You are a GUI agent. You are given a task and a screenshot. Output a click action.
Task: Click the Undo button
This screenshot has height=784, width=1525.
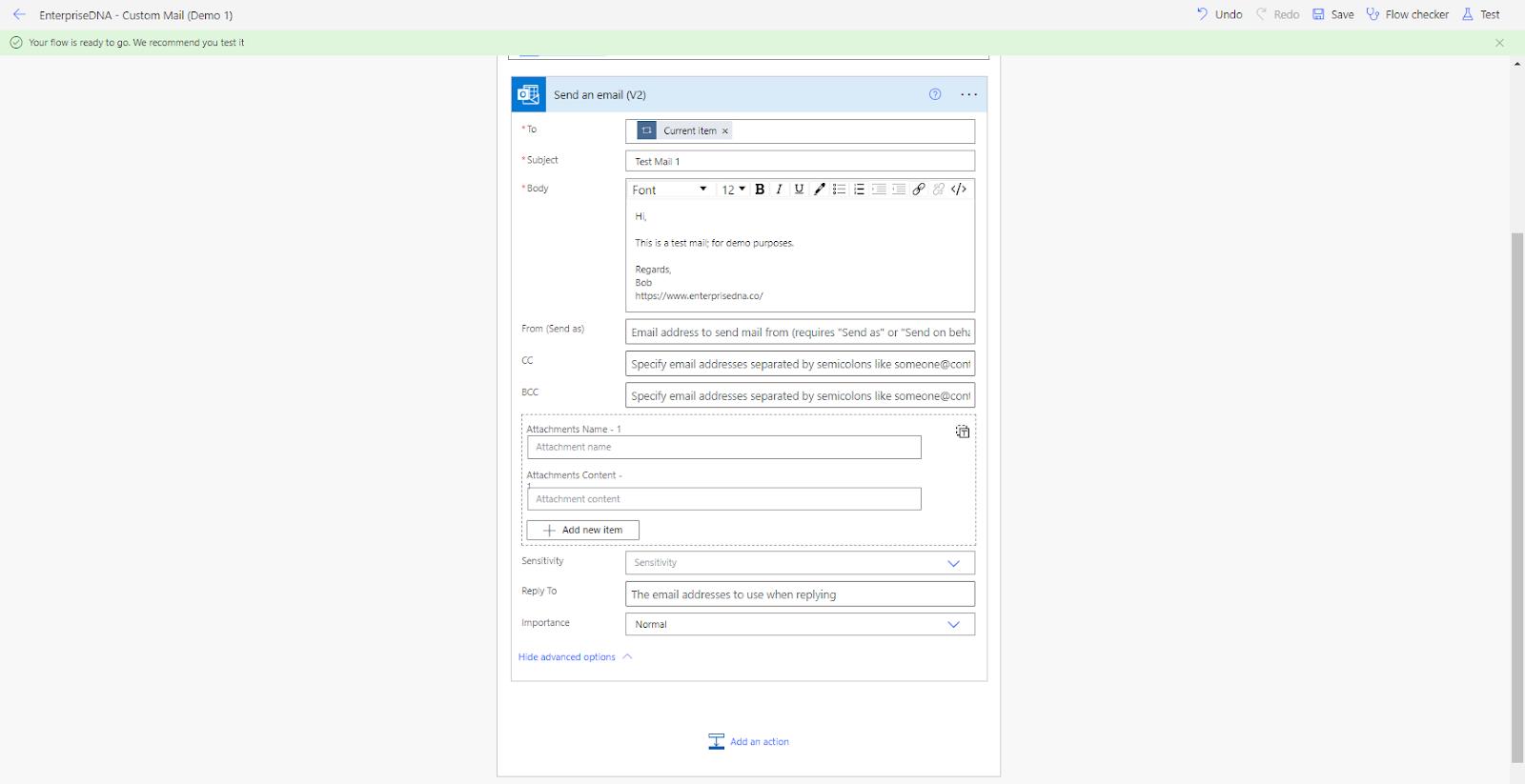[1219, 14]
